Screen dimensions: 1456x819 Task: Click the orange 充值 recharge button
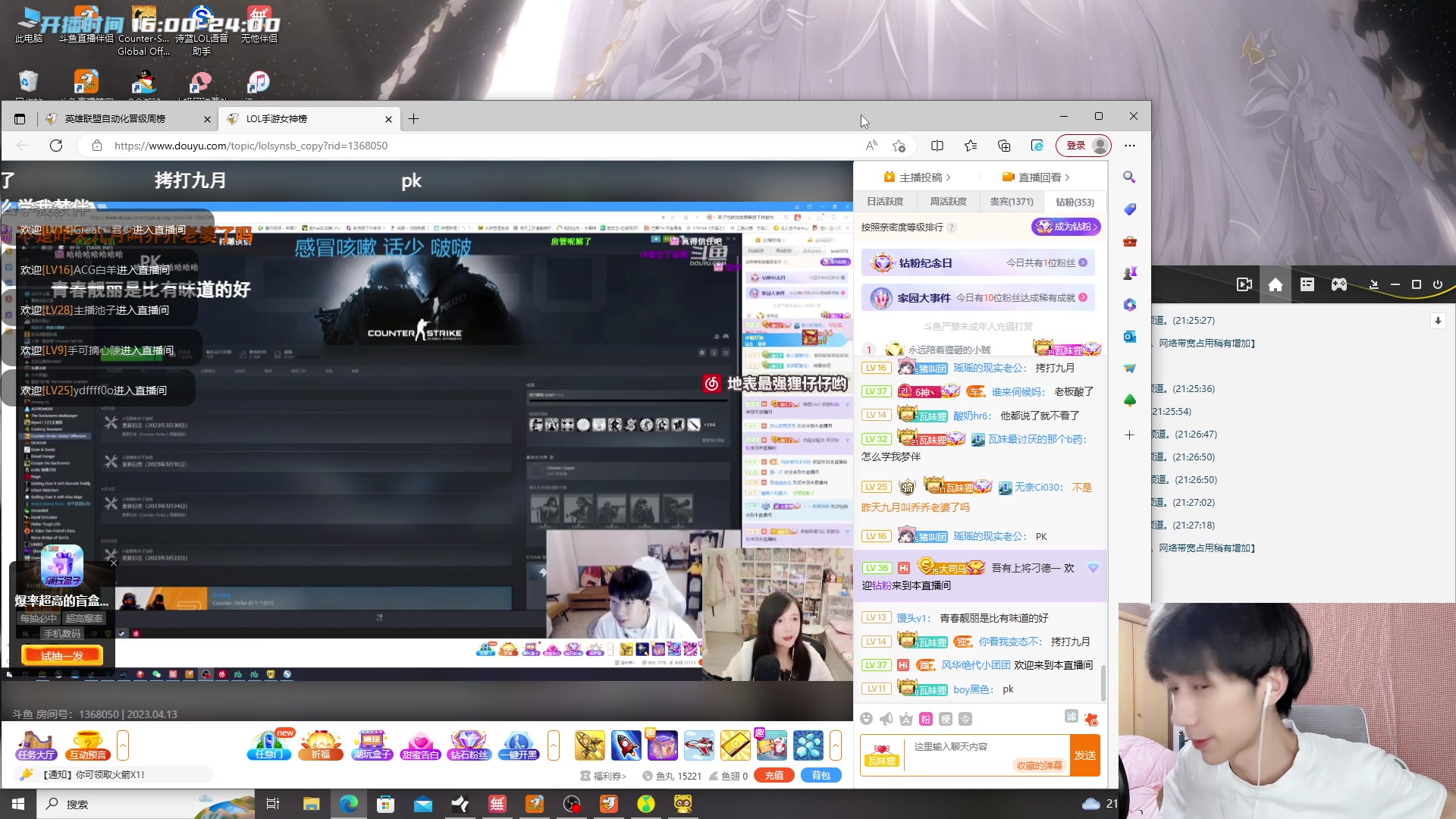[774, 775]
